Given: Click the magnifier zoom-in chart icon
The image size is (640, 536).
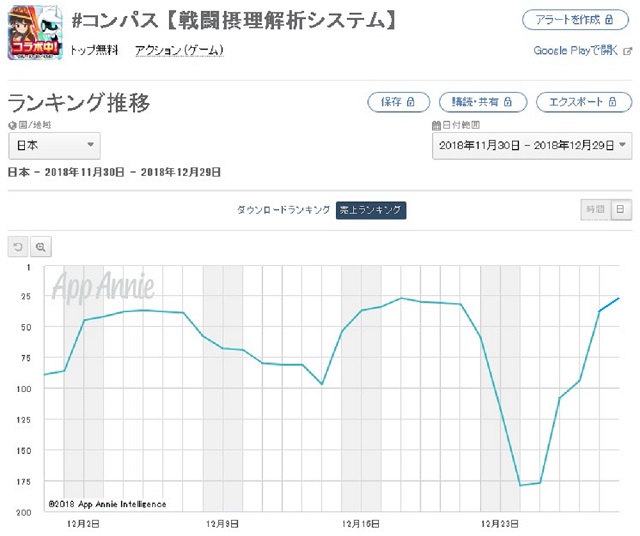Looking at the screenshot, I should pyautogui.click(x=41, y=247).
